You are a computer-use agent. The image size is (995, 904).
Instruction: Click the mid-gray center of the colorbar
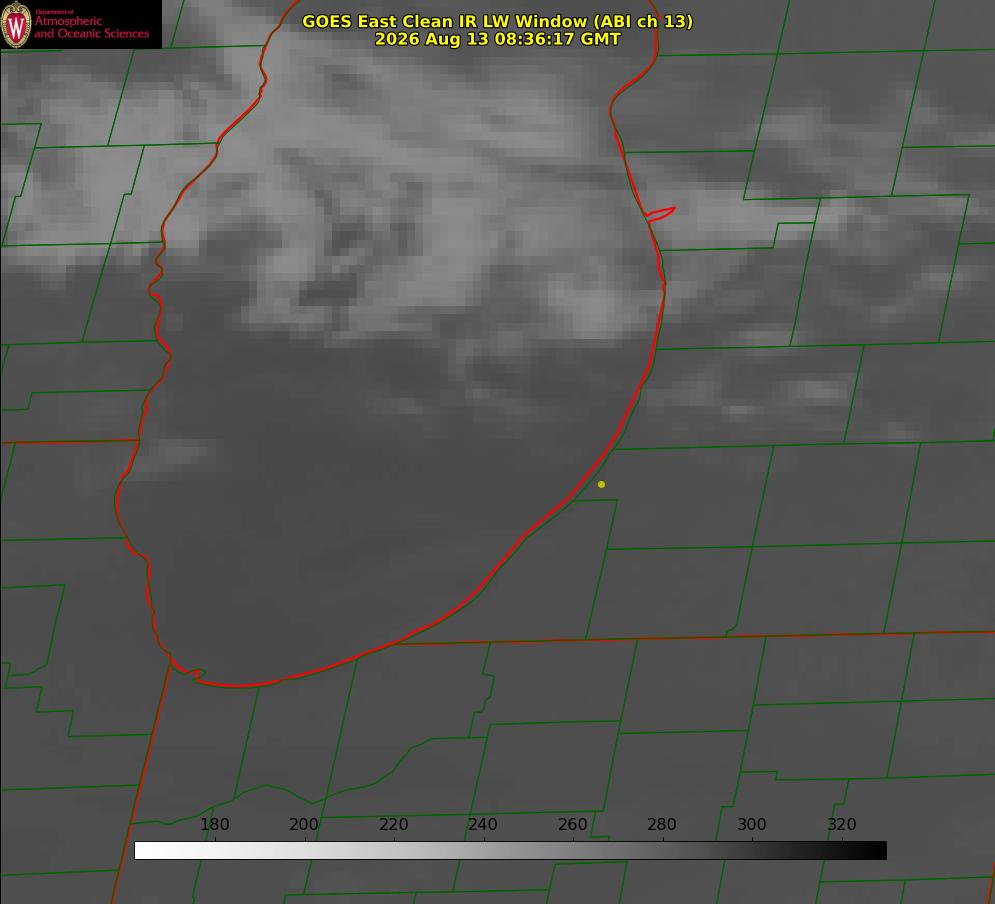click(x=510, y=851)
